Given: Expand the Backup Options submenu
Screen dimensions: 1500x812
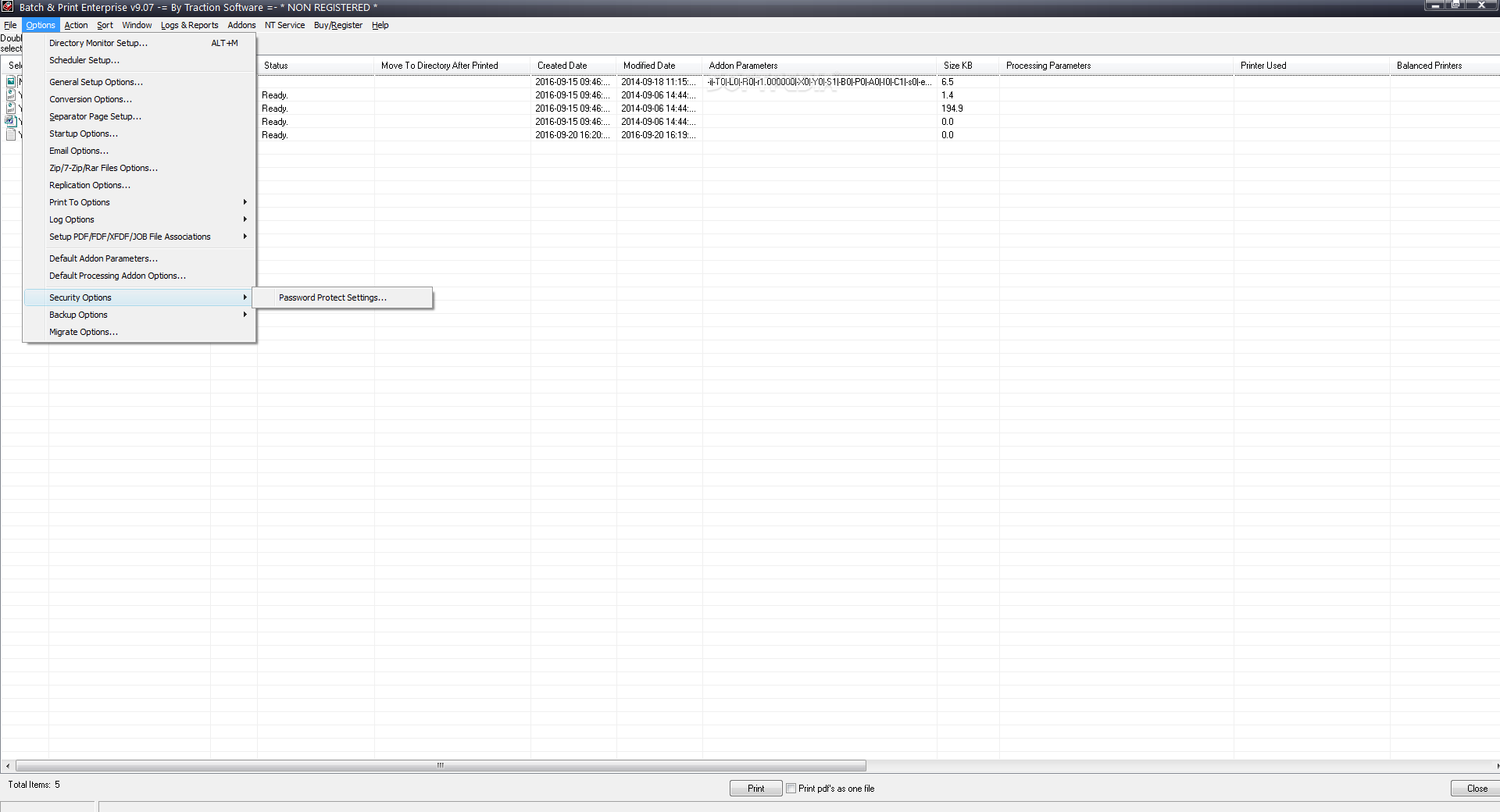Looking at the screenshot, I should pos(141,315).
